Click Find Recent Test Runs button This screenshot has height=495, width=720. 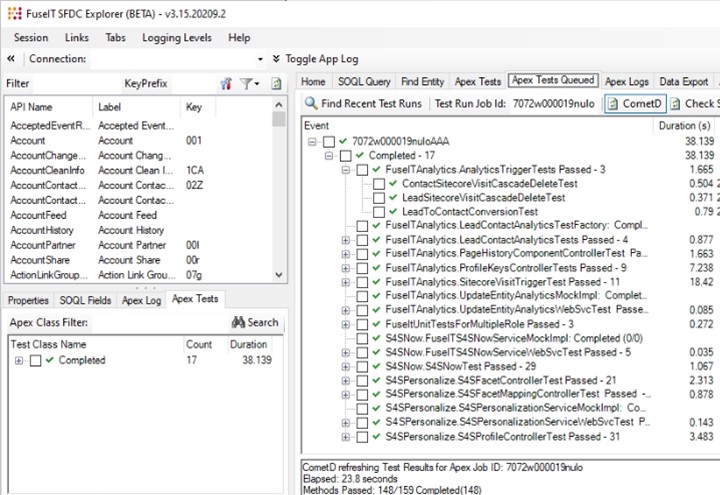click(x=363, y=103)
